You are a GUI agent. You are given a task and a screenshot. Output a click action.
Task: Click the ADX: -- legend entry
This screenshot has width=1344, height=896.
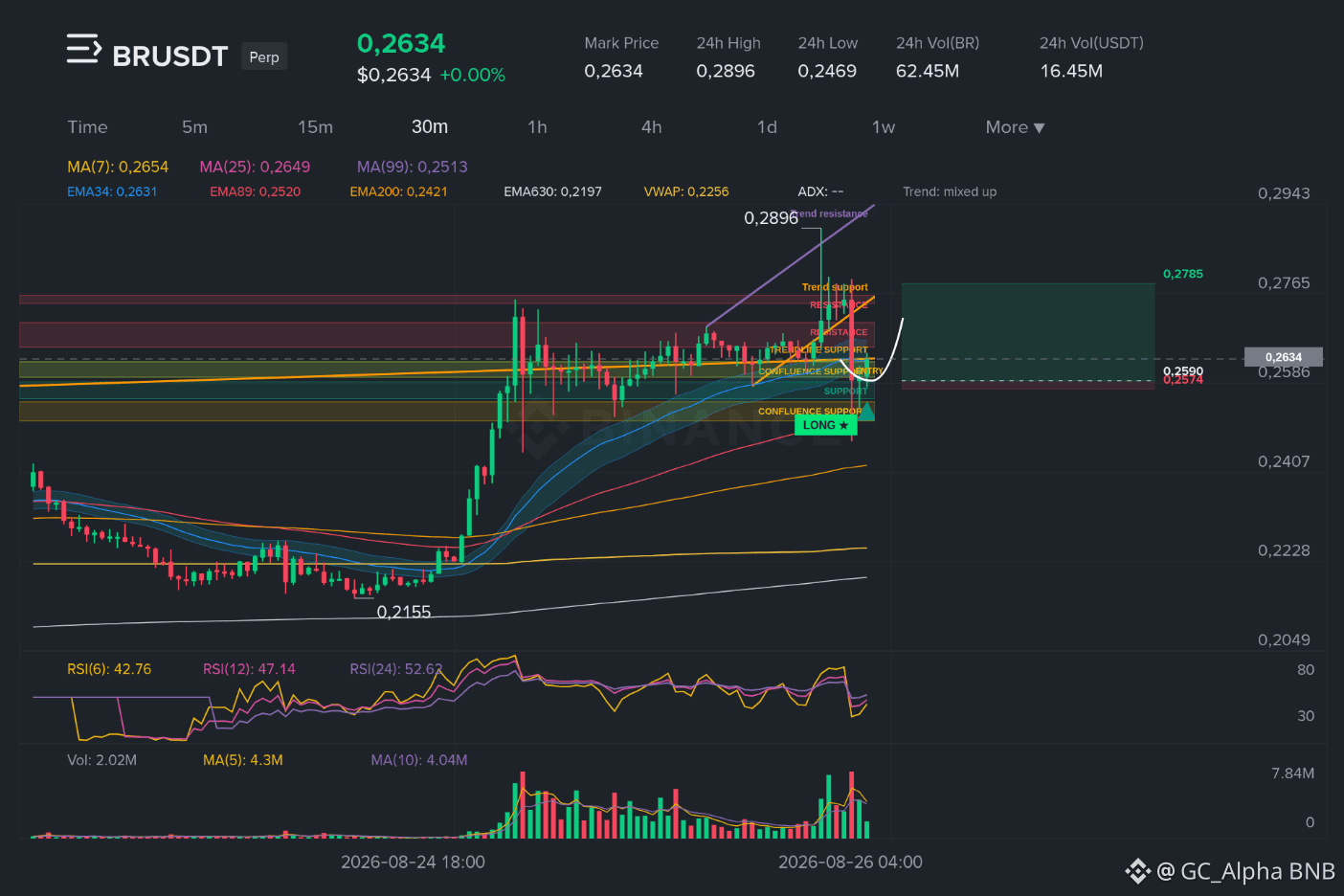[x=820, y=191]
